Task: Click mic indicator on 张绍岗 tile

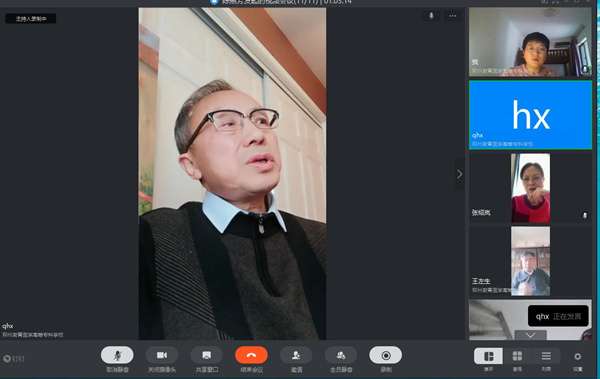Action: point(585,216)
